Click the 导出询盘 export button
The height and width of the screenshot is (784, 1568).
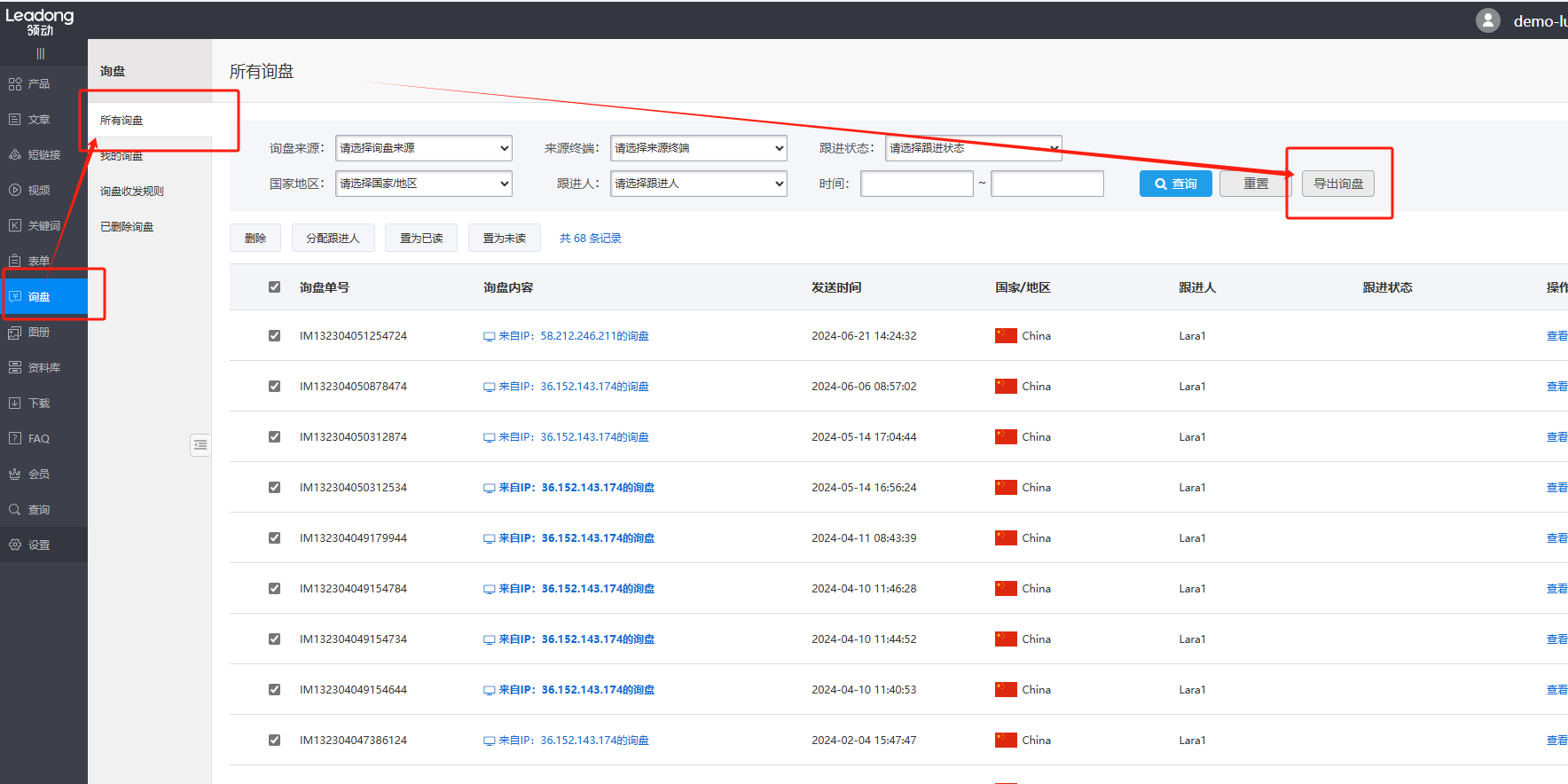point(1337,184)
